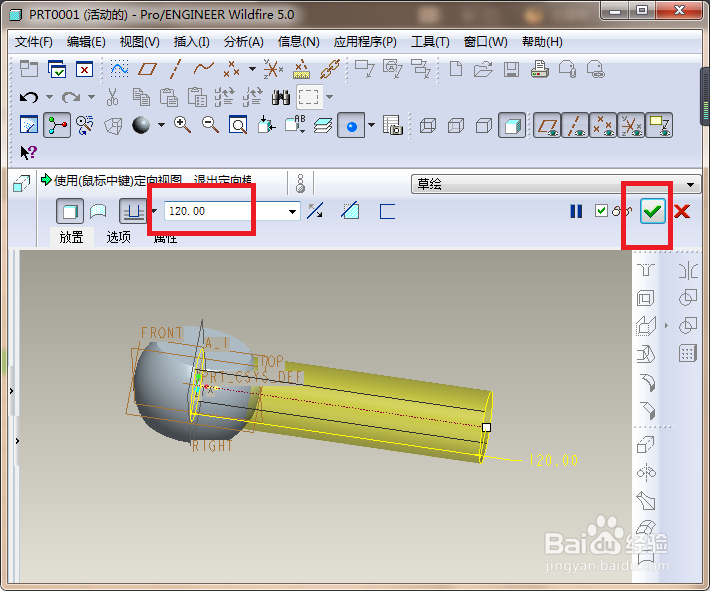
Task: Select shaded display style
Action: [x=512, y=125]
